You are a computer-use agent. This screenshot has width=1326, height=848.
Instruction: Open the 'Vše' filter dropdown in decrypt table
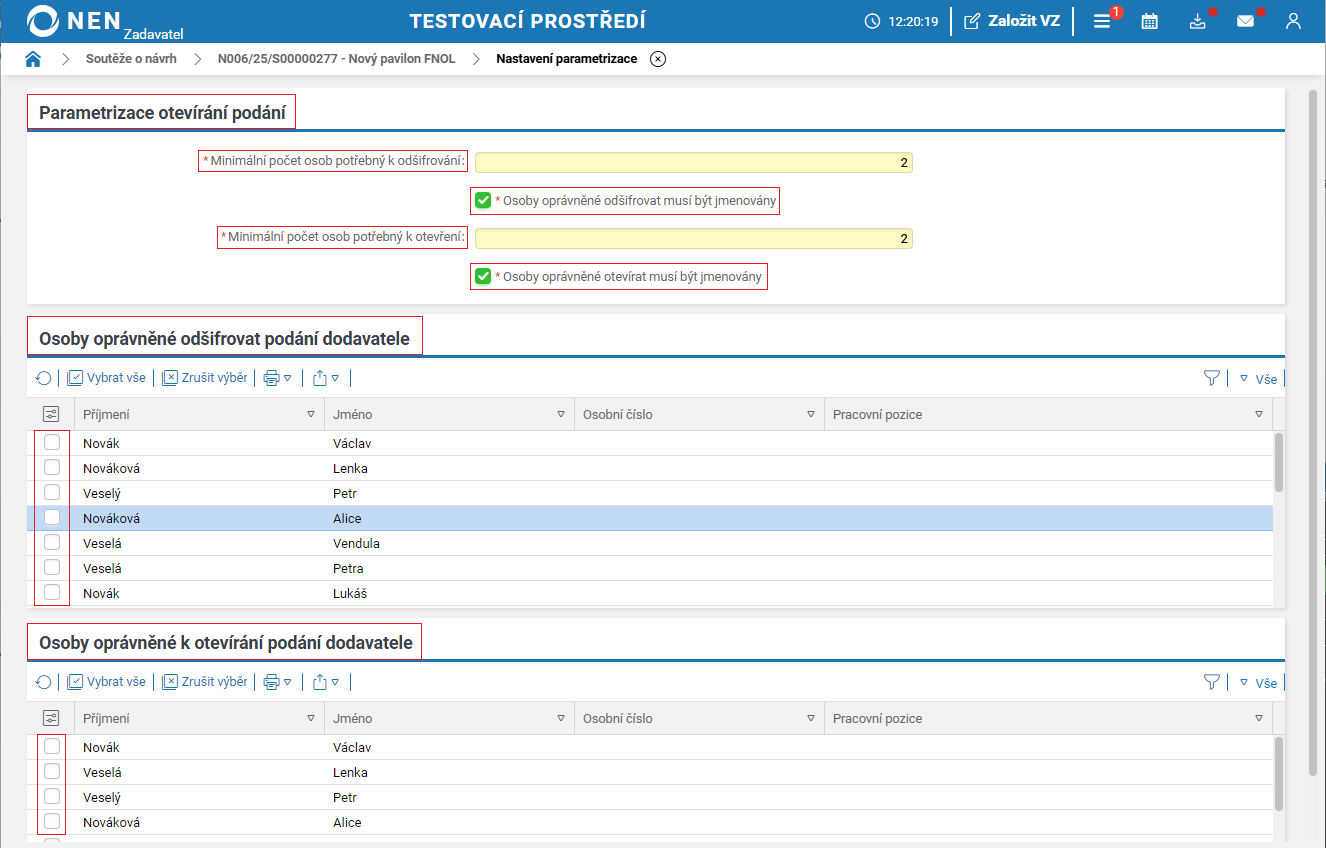[1259, 379]
